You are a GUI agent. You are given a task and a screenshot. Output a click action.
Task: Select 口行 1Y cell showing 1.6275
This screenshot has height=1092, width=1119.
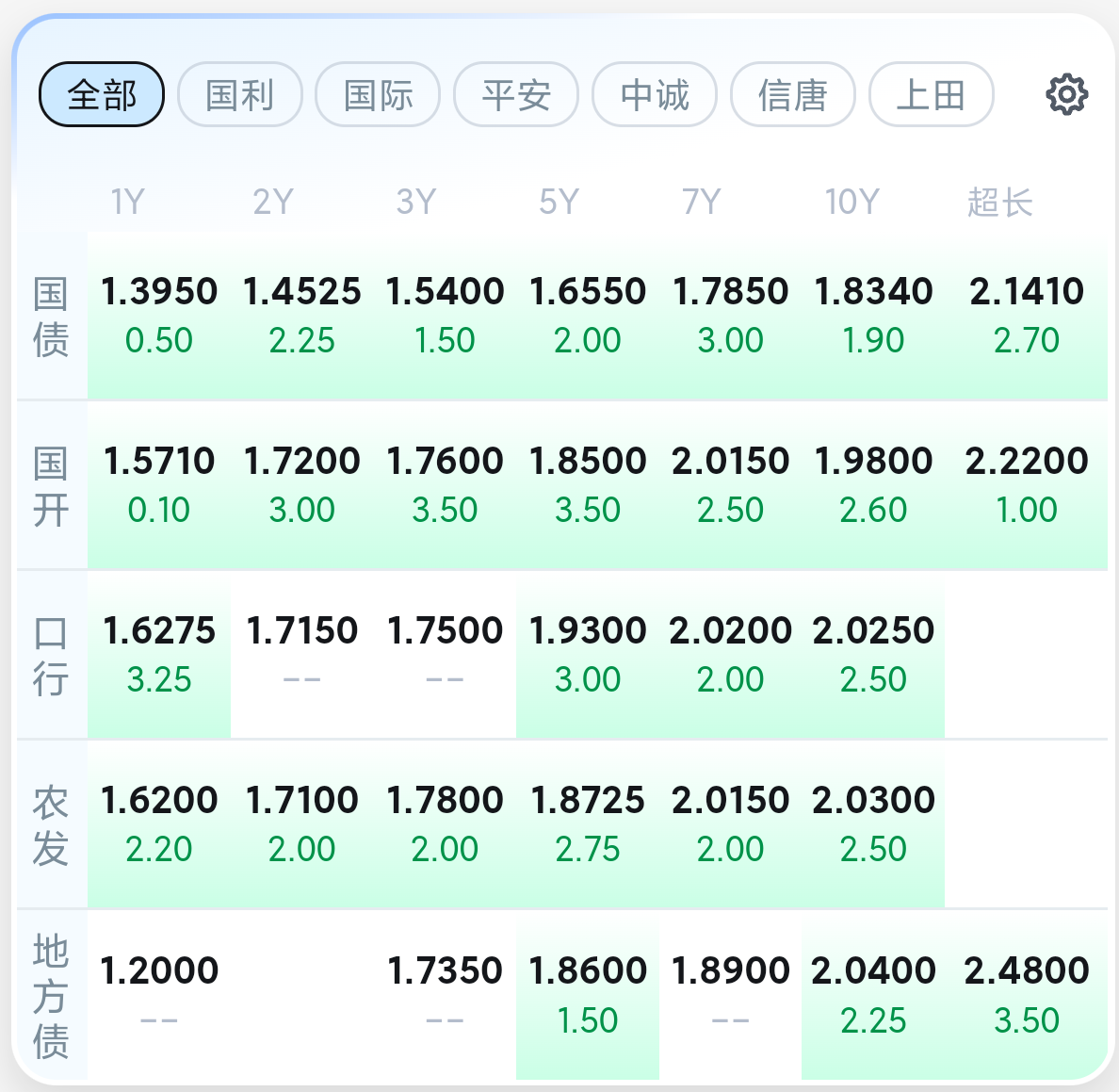[x=159, y=654]
